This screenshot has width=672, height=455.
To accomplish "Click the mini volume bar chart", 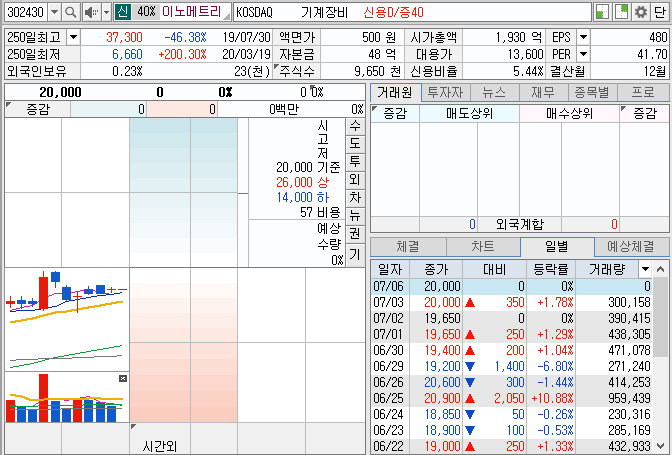I will (x=67, y=398).
